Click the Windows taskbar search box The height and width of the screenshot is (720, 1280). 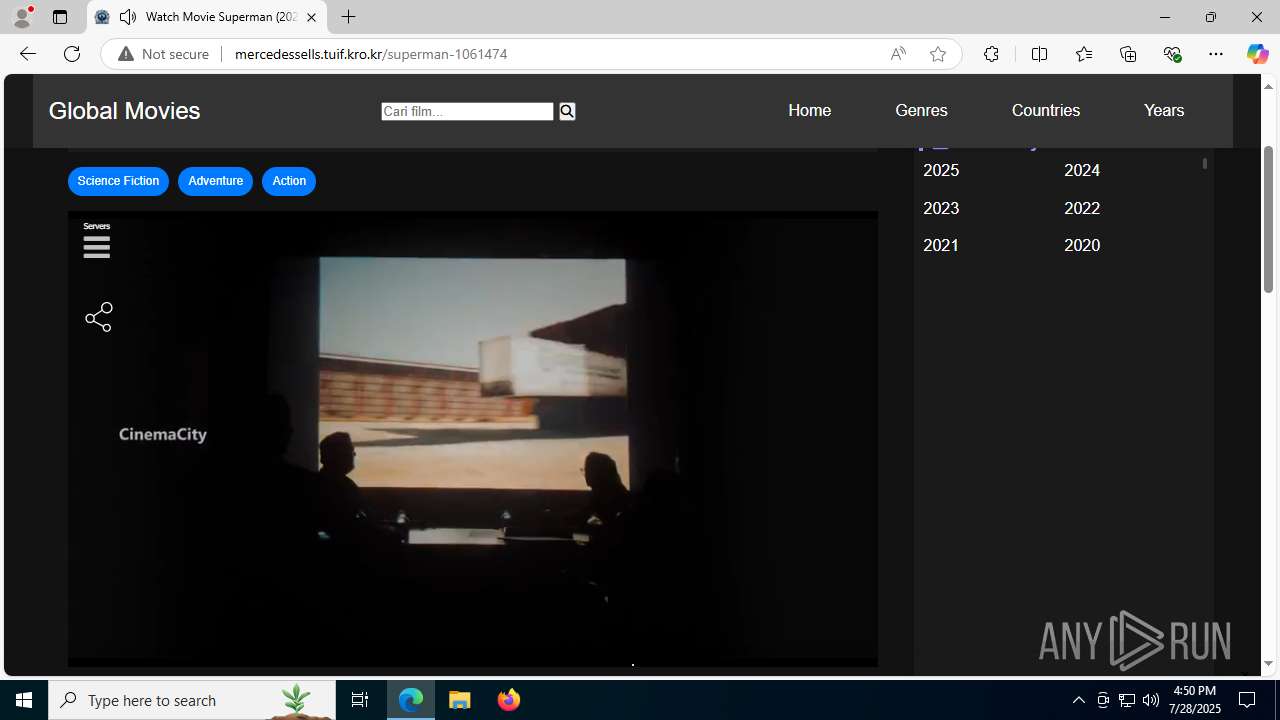coord(192,700)
